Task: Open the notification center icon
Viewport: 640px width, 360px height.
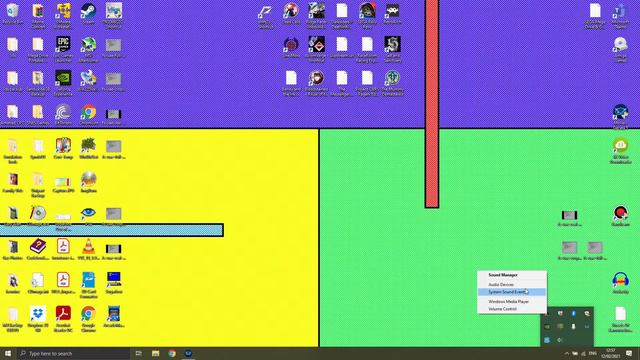Action: pos(629,353)
